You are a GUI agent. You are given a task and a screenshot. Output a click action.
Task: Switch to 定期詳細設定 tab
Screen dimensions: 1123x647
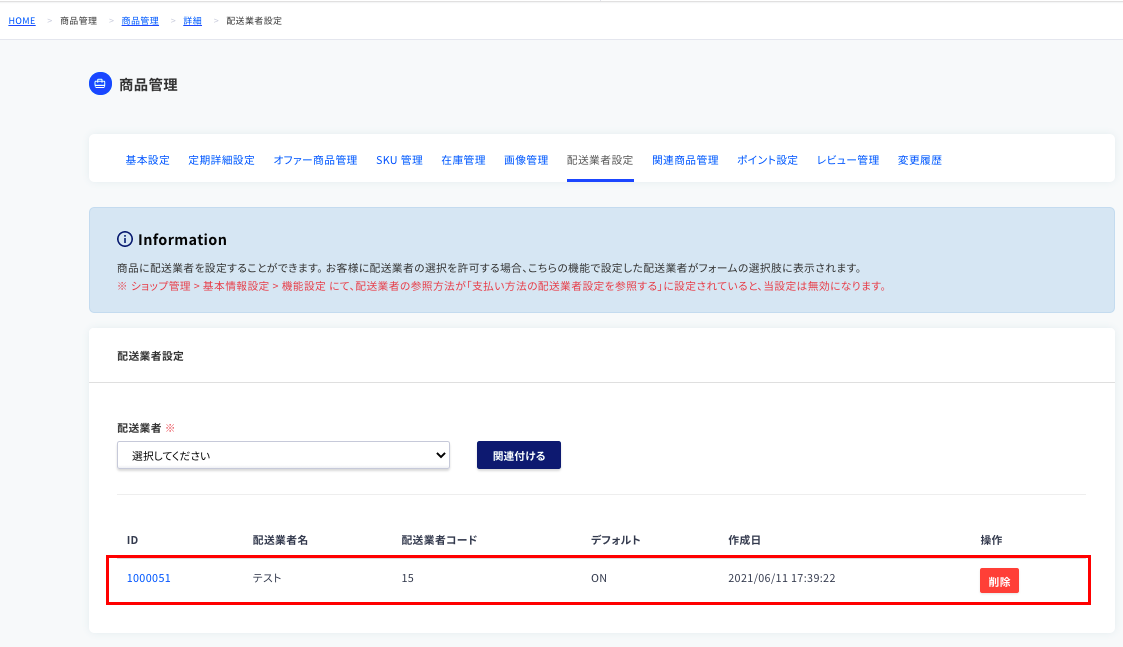tap(221, 160)
